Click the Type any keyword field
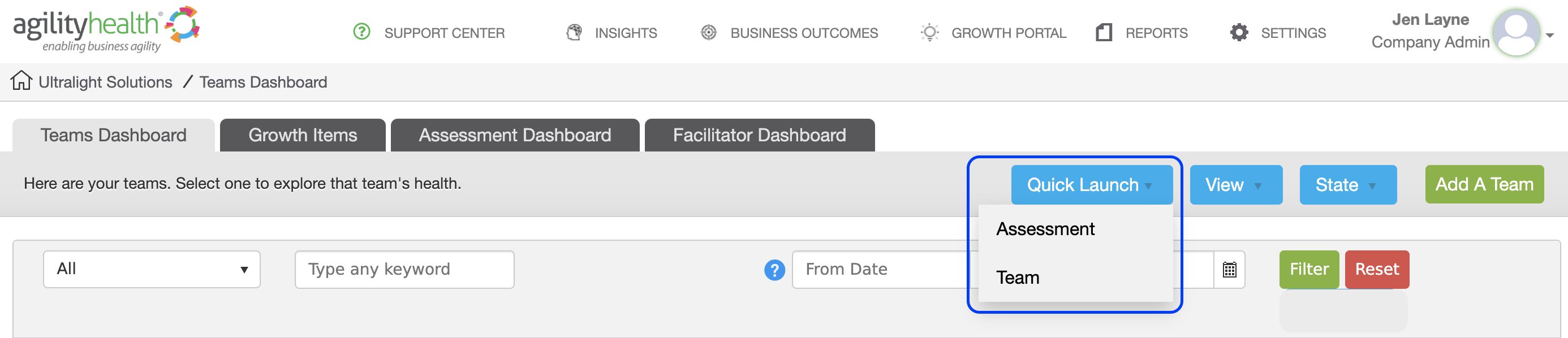1568x338 pixels. click(404, 269)
